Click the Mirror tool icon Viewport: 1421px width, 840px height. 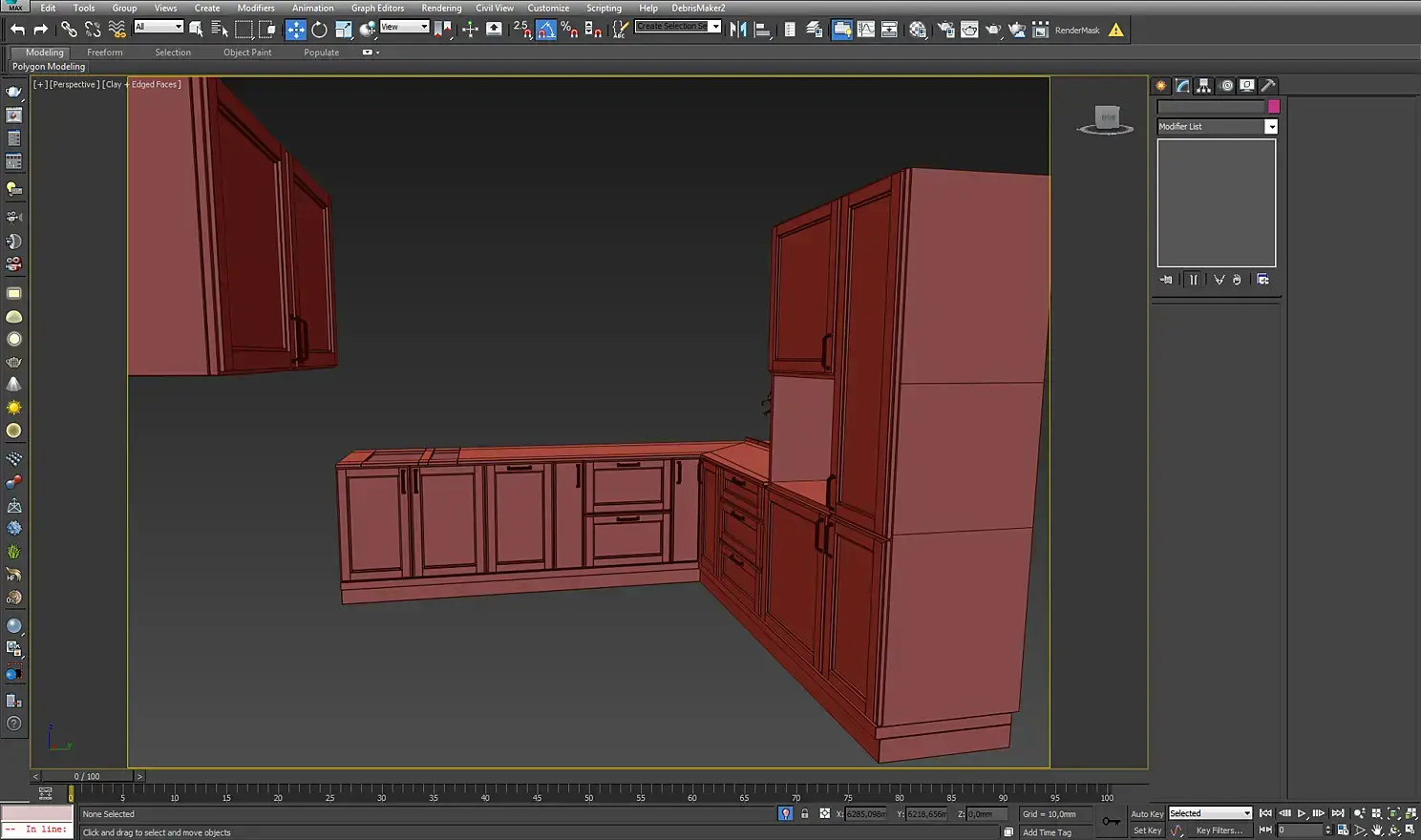point(738,30)
